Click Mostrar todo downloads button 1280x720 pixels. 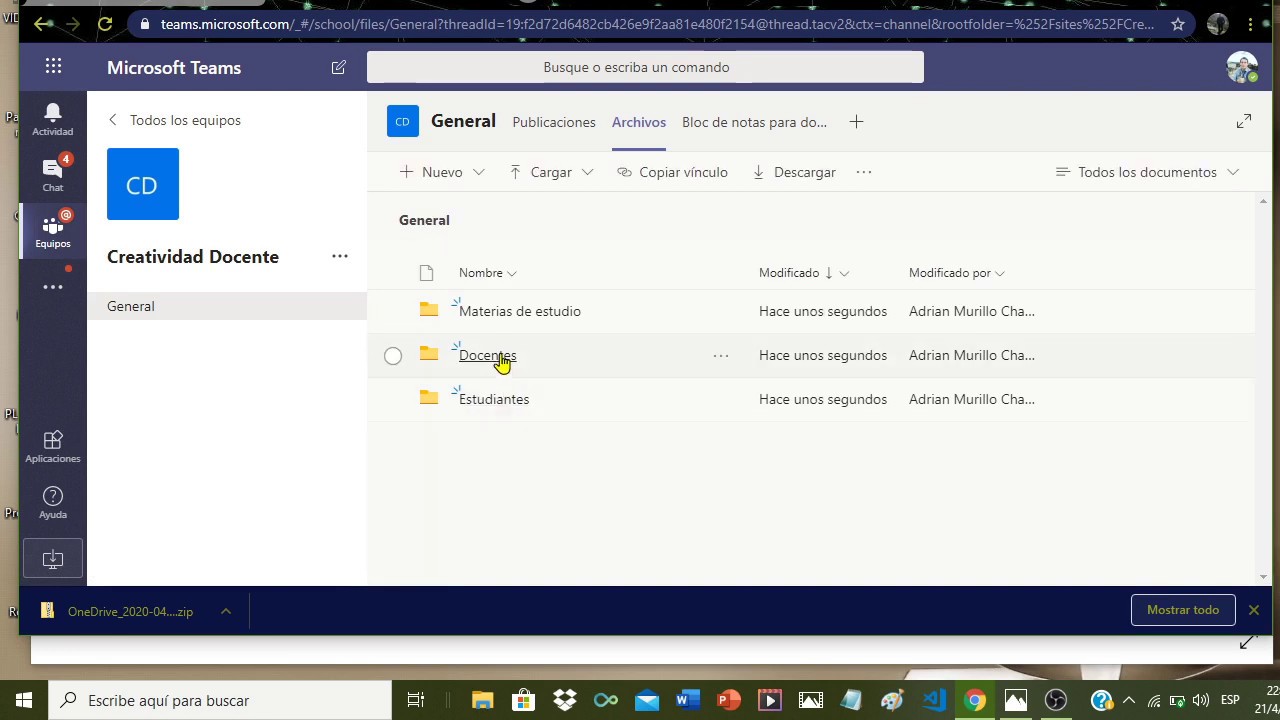[1183, 610]
